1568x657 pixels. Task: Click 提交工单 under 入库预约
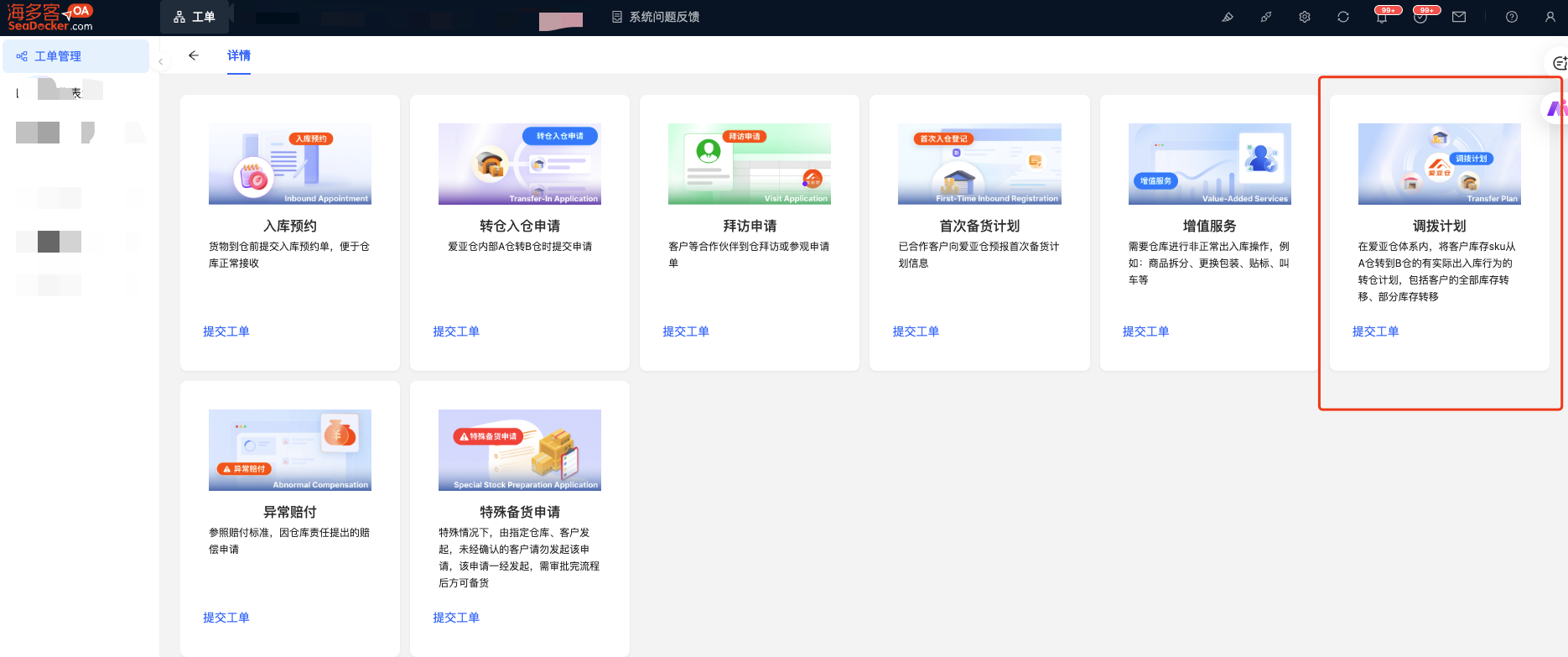[x=226, y=331]
